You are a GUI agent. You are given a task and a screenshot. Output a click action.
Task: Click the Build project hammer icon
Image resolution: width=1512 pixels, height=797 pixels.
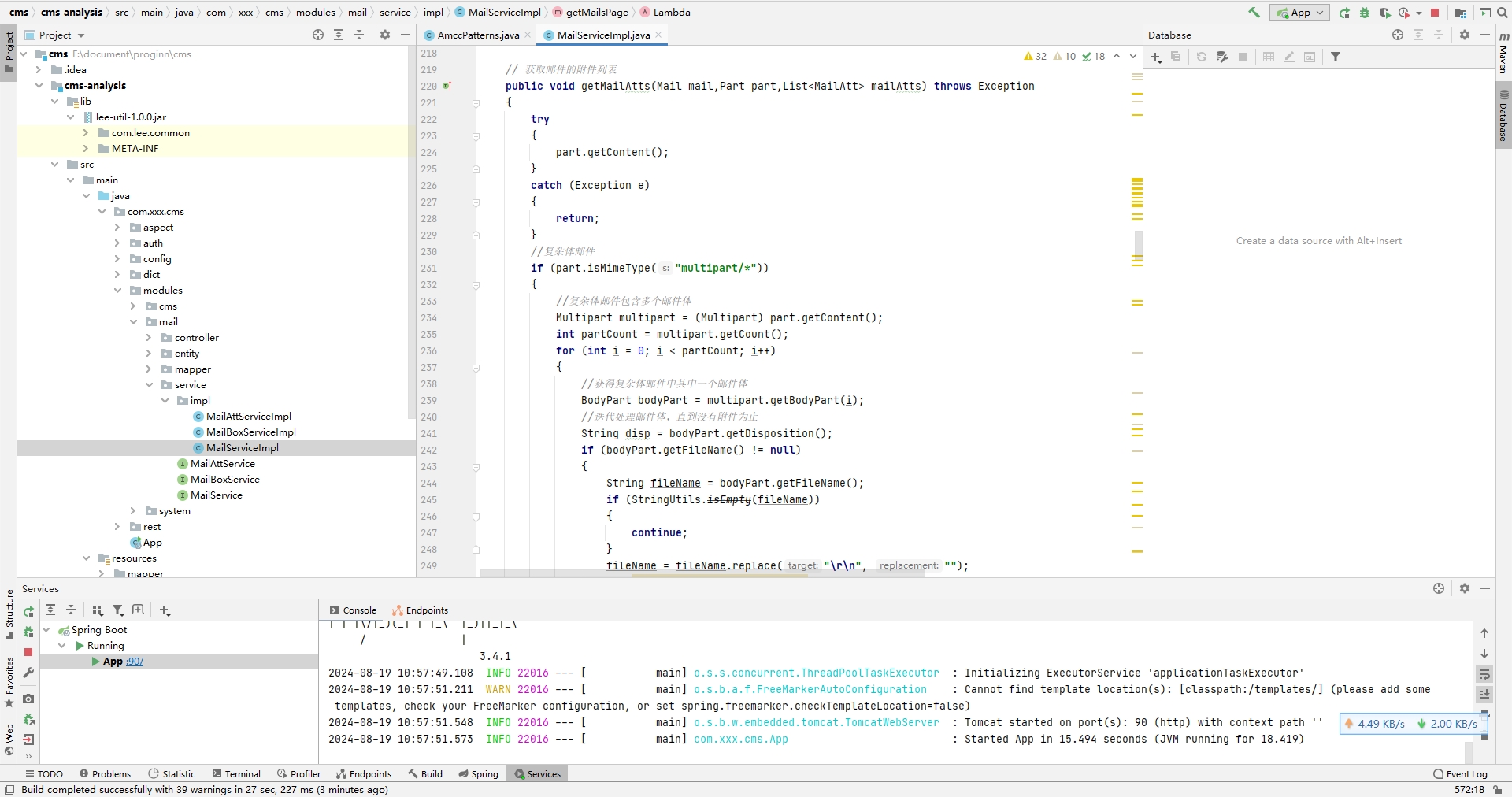coord(1254,12)
